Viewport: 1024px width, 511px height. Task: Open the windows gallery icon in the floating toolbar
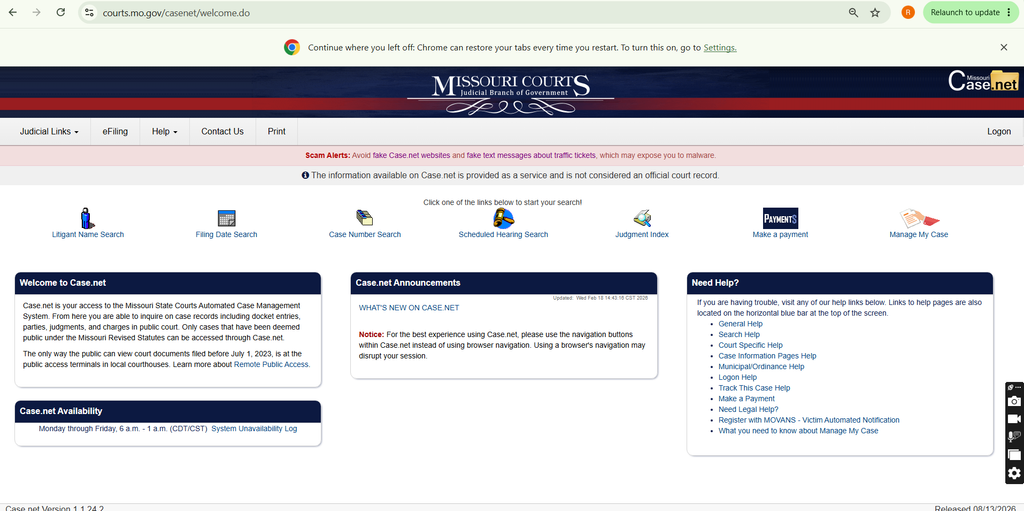(1014, 455)
